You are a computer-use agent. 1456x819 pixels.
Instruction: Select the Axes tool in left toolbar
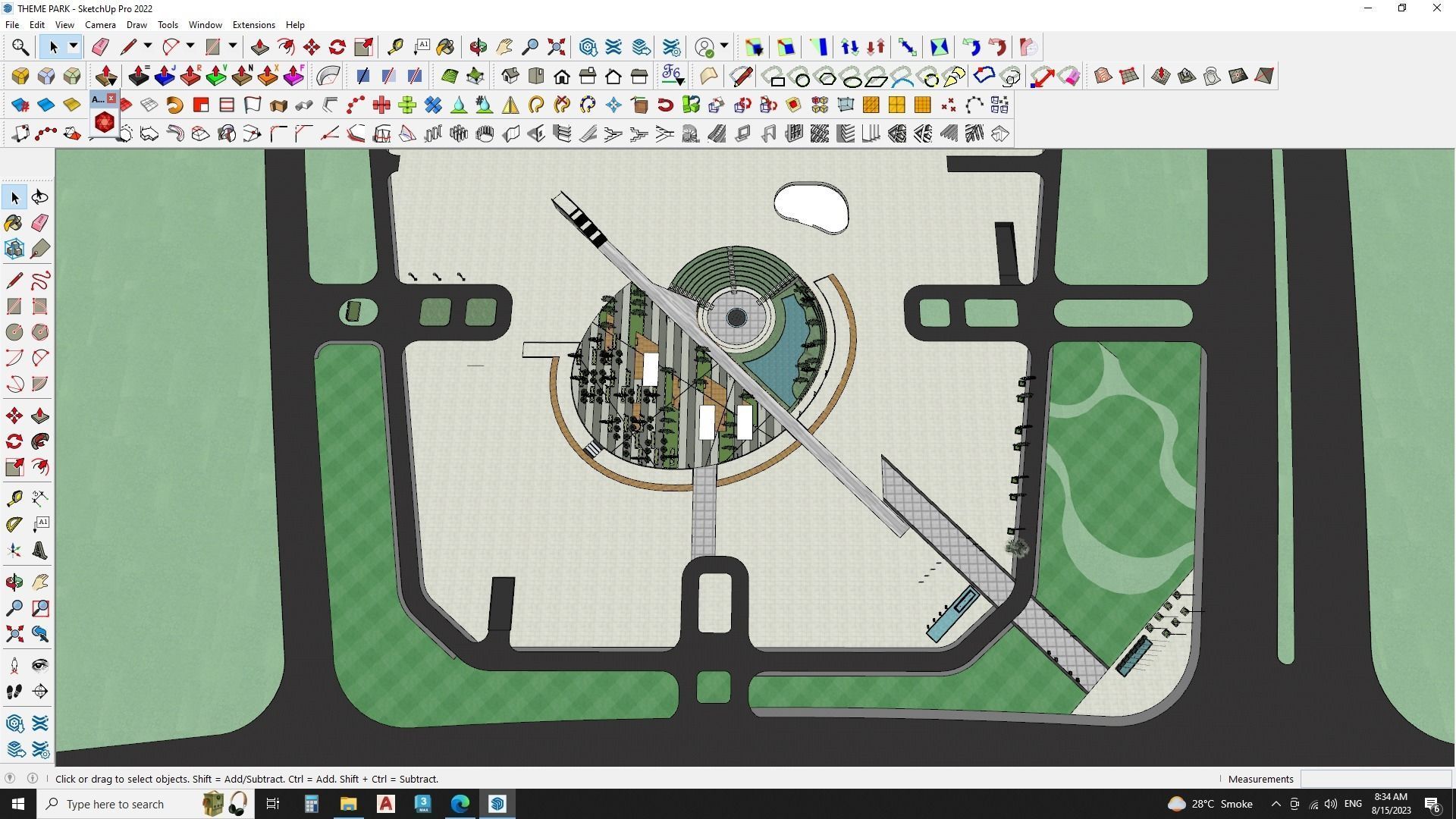tap(14, 551)
